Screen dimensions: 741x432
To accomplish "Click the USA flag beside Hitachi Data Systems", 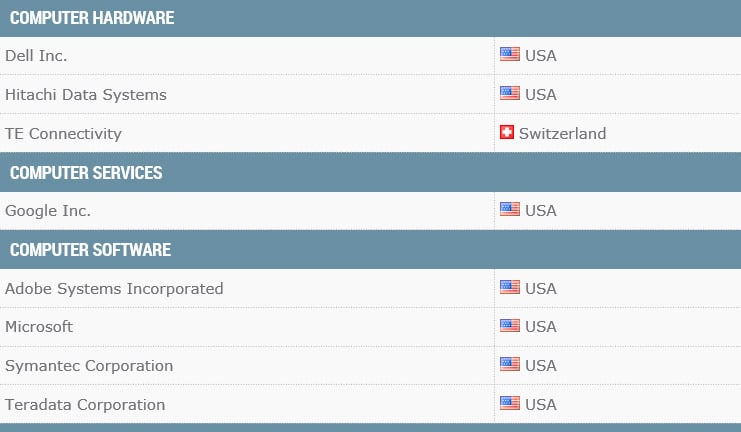I will pyautogui.click(x=510, y=94).
